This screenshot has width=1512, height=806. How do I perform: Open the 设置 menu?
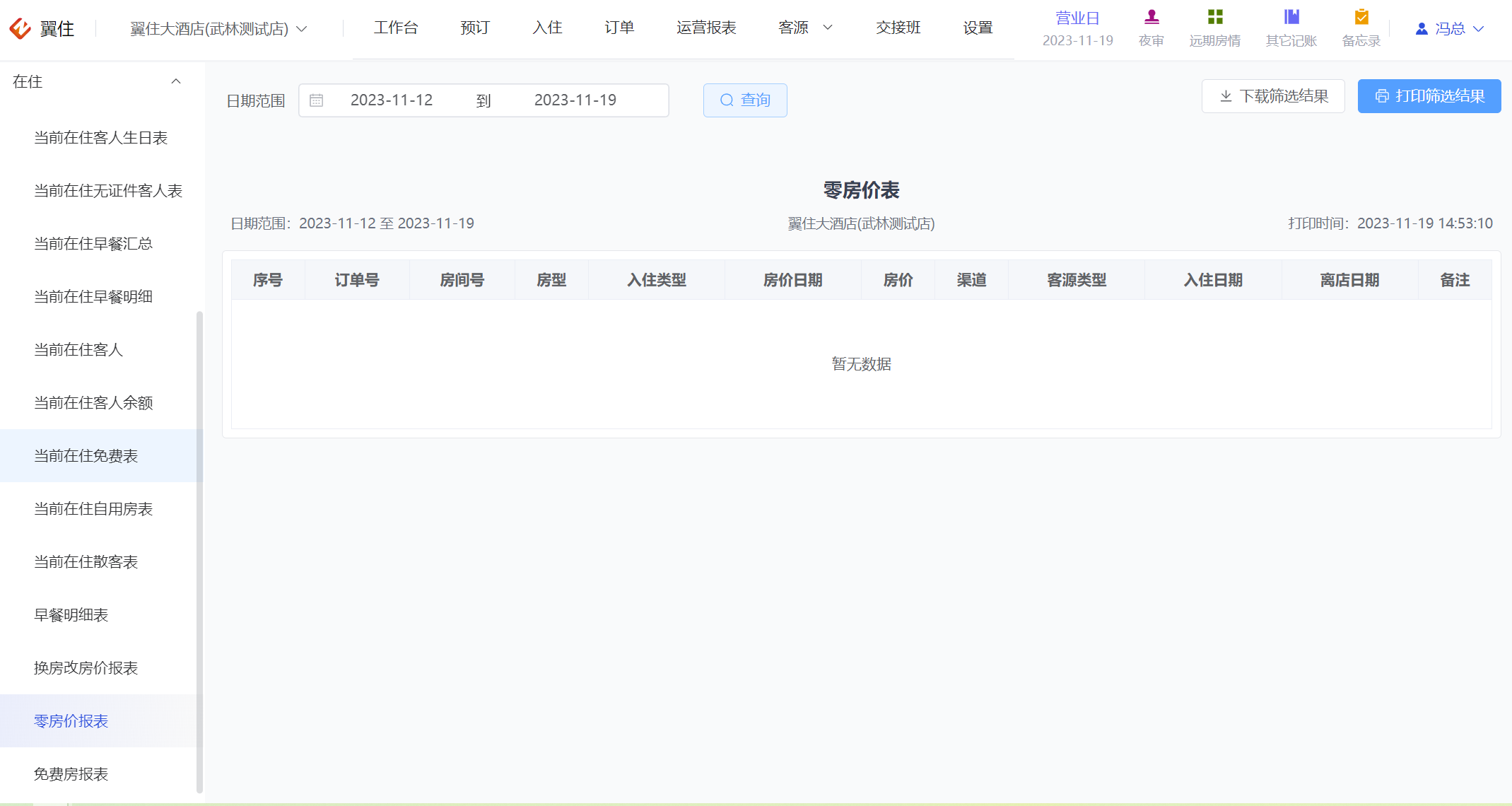click(x=978, y=28)
